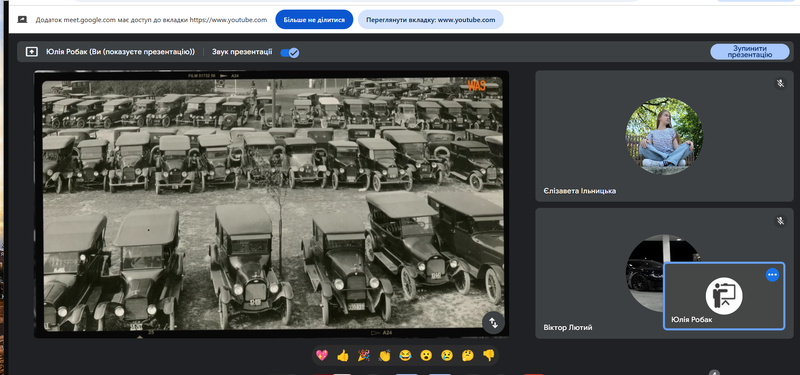This screenshot has height=375, width=800.
Task: Click Переглянути вкладку: www.youtube.com
Action: [x=431, y=20]
